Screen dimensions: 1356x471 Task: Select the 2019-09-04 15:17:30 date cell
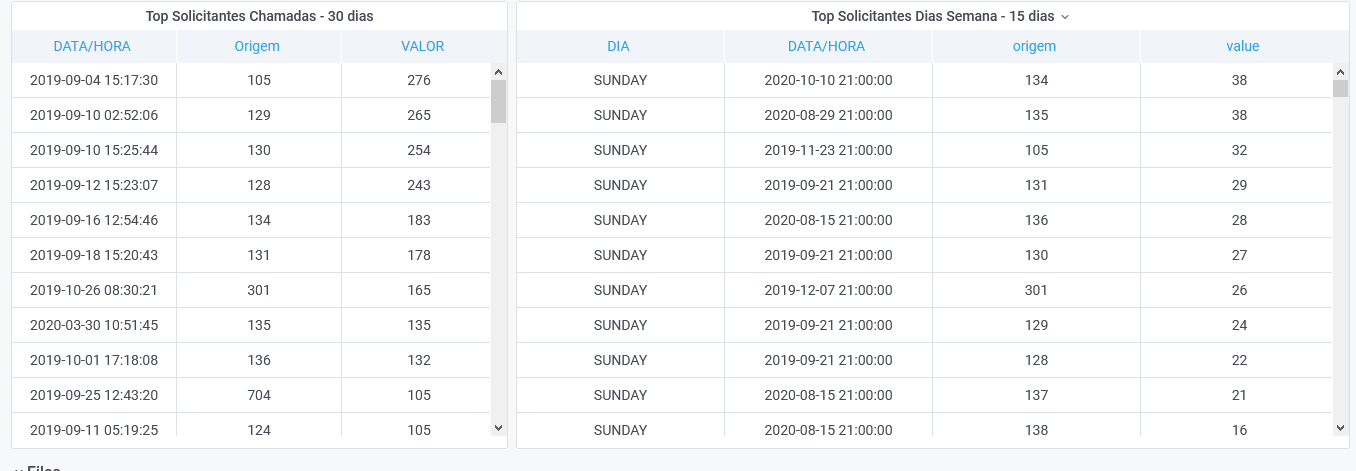tap(94, 80)
